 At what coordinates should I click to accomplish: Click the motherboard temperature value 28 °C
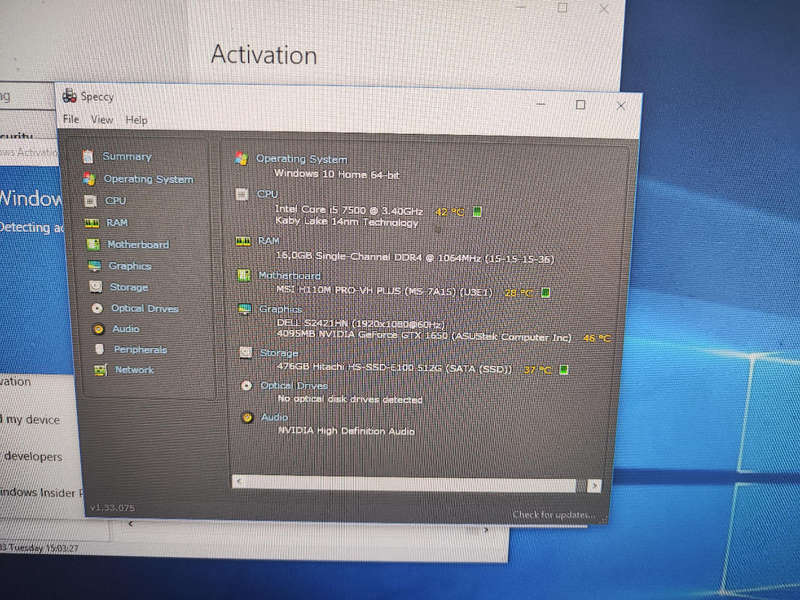tap(518, 293)
